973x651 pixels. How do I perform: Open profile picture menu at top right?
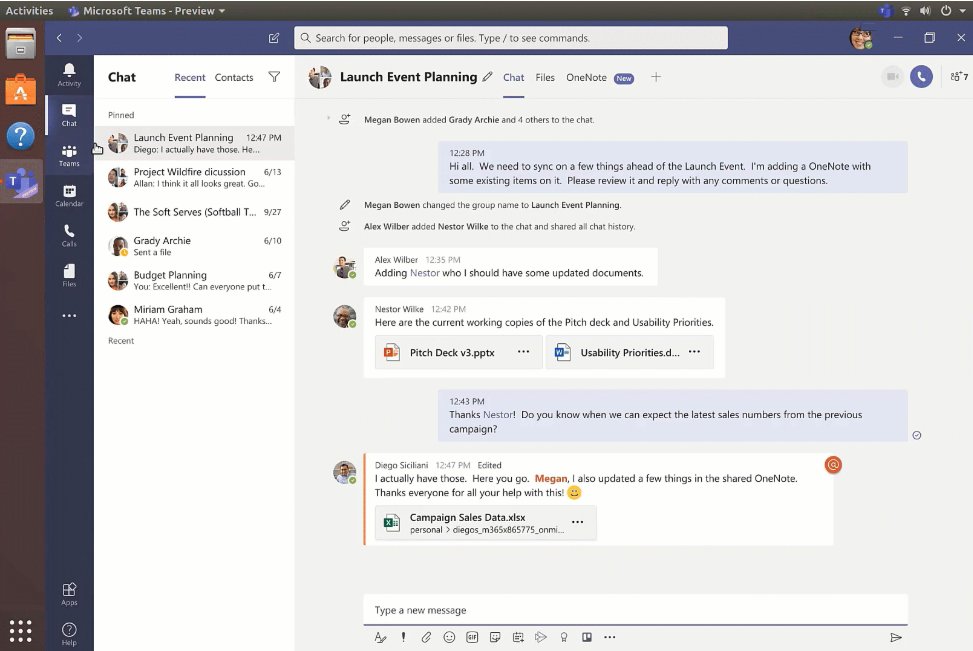coord(861,38)
